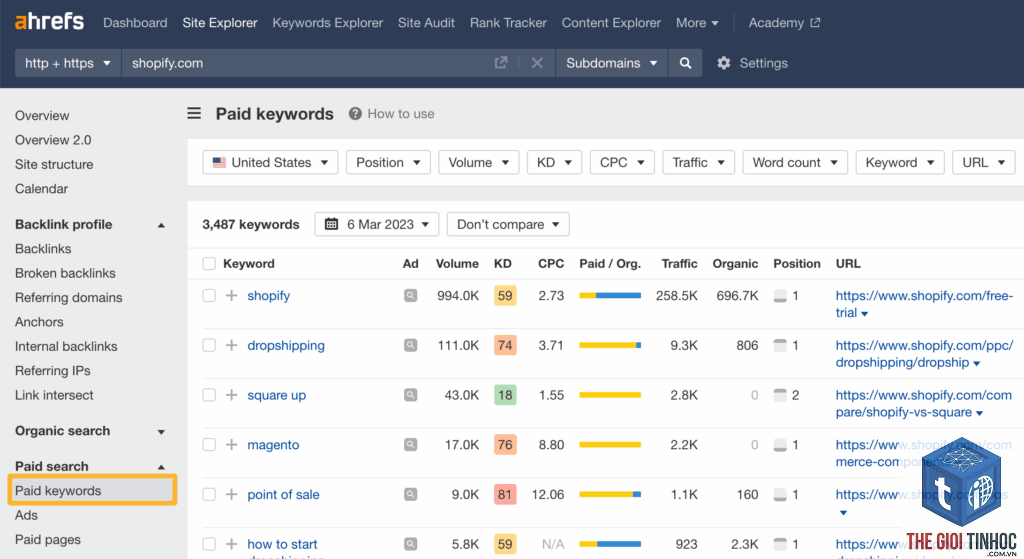Open the Traffic filter dropdown
The image size is (1024, 559).
pyautogui.click(x=699, y=163)
